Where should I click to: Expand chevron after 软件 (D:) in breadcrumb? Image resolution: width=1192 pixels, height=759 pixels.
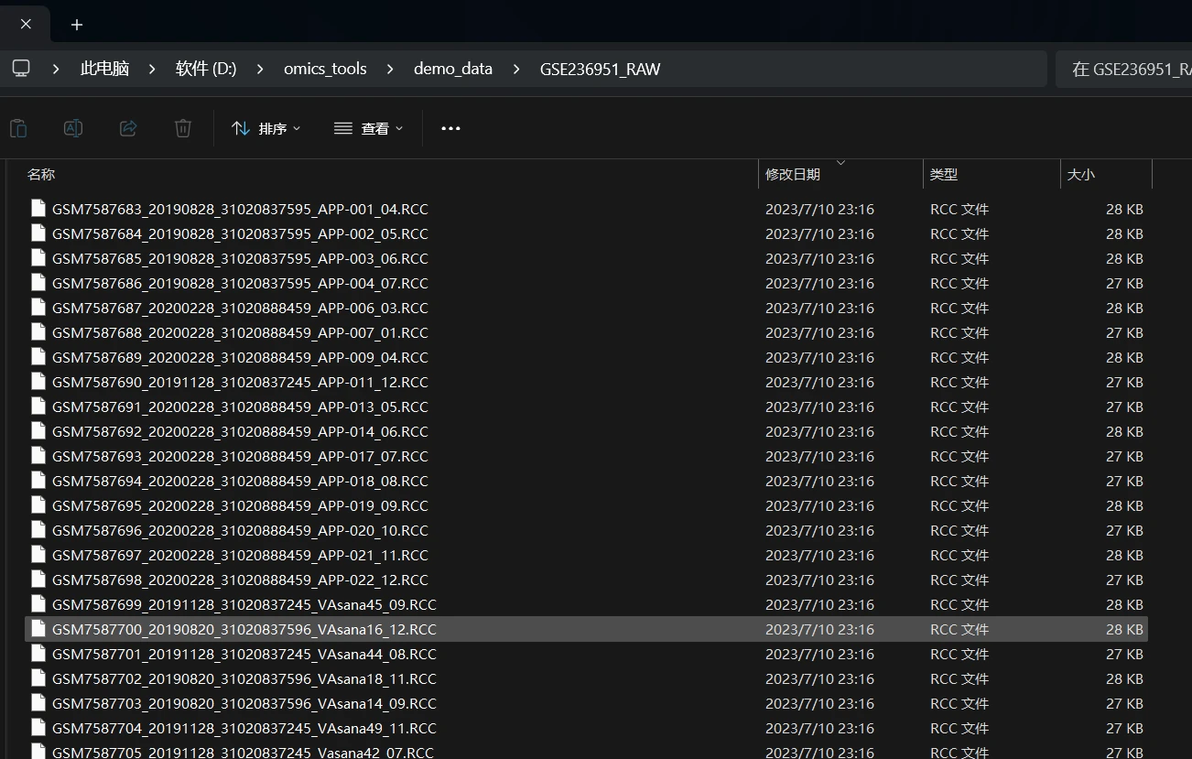pos(260,69)
